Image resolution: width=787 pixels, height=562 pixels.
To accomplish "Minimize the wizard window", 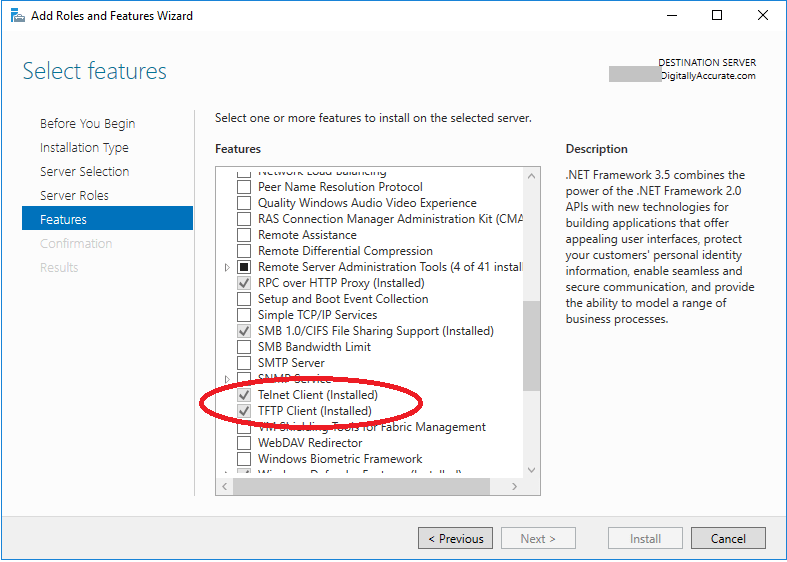I will tap(672, 16).
